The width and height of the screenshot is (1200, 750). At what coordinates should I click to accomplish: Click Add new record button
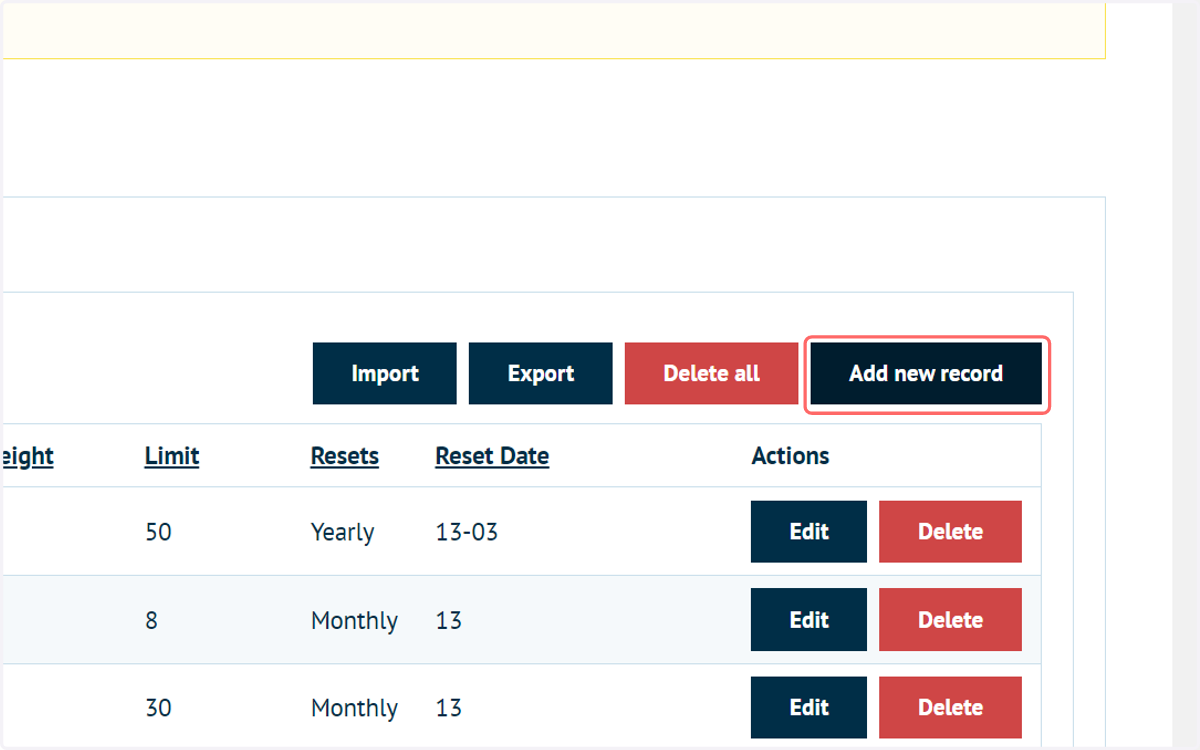coord(926,374)
